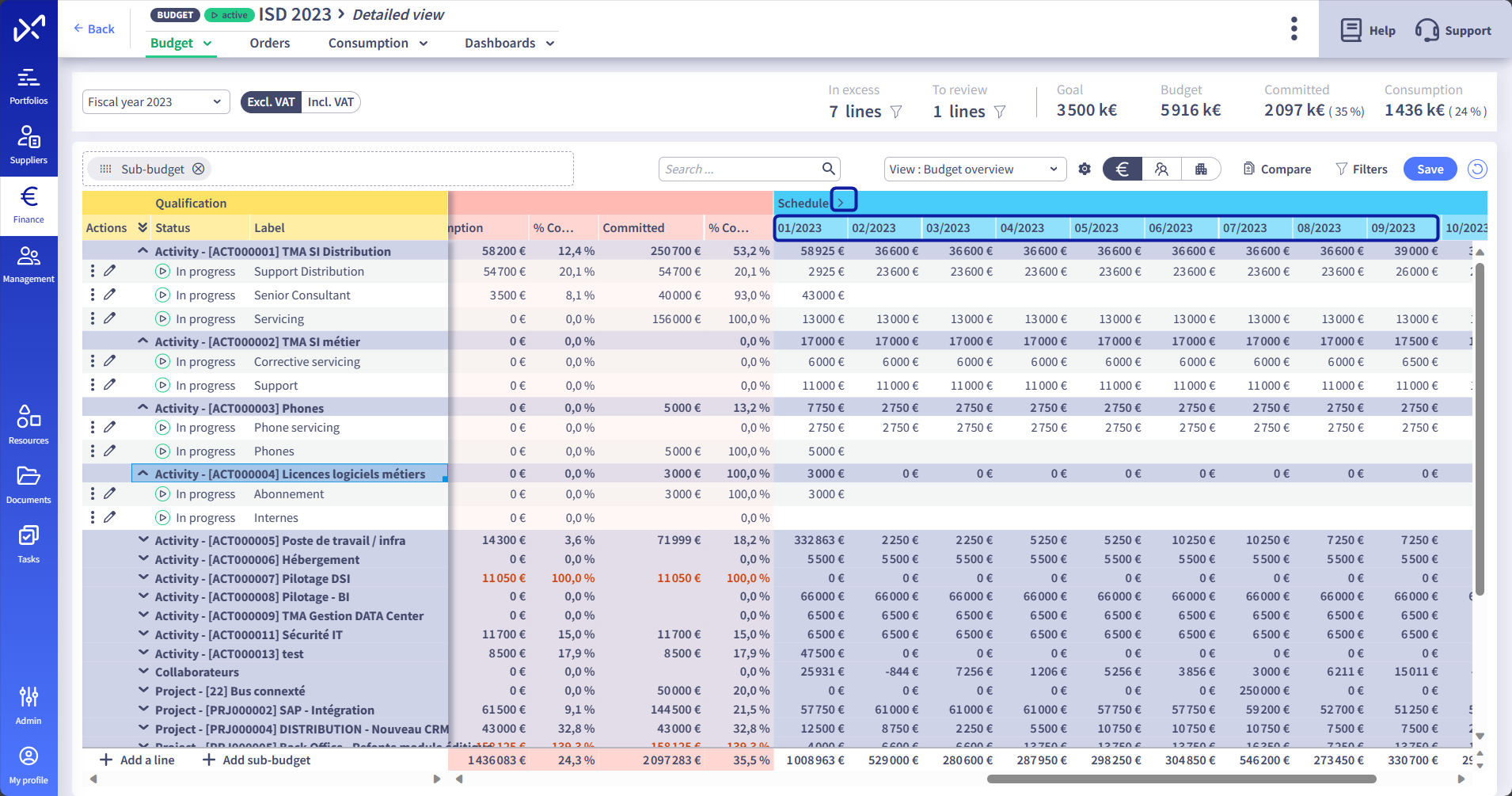Open the Admin sidebar section
Image resolution: width=1512 pixels, height=796 pixels.
(x=28, y=706)
